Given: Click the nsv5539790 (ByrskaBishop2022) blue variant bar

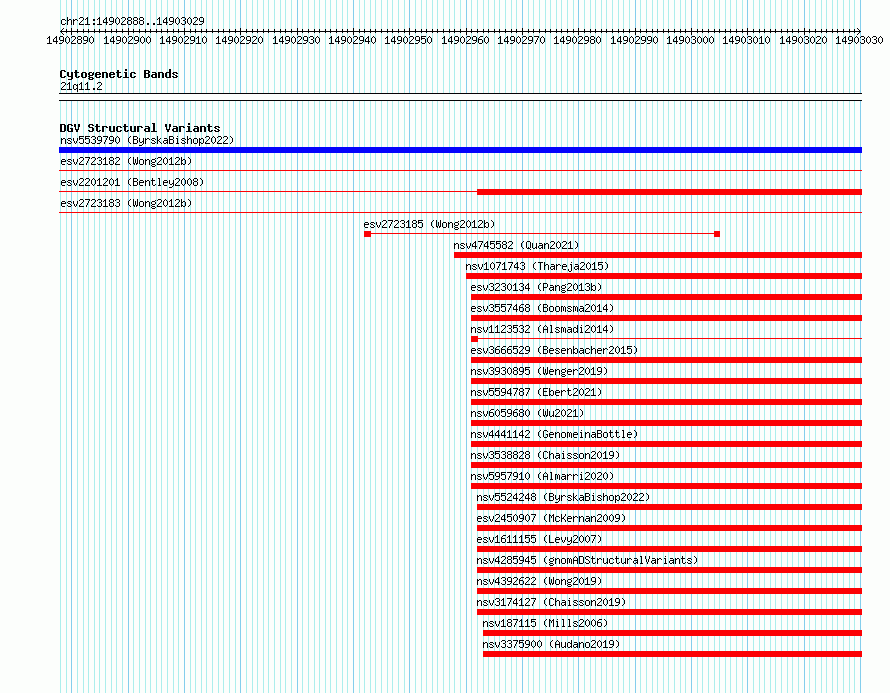Looking at the screenshot, I should pyautogui.click(x=460, y=150).
